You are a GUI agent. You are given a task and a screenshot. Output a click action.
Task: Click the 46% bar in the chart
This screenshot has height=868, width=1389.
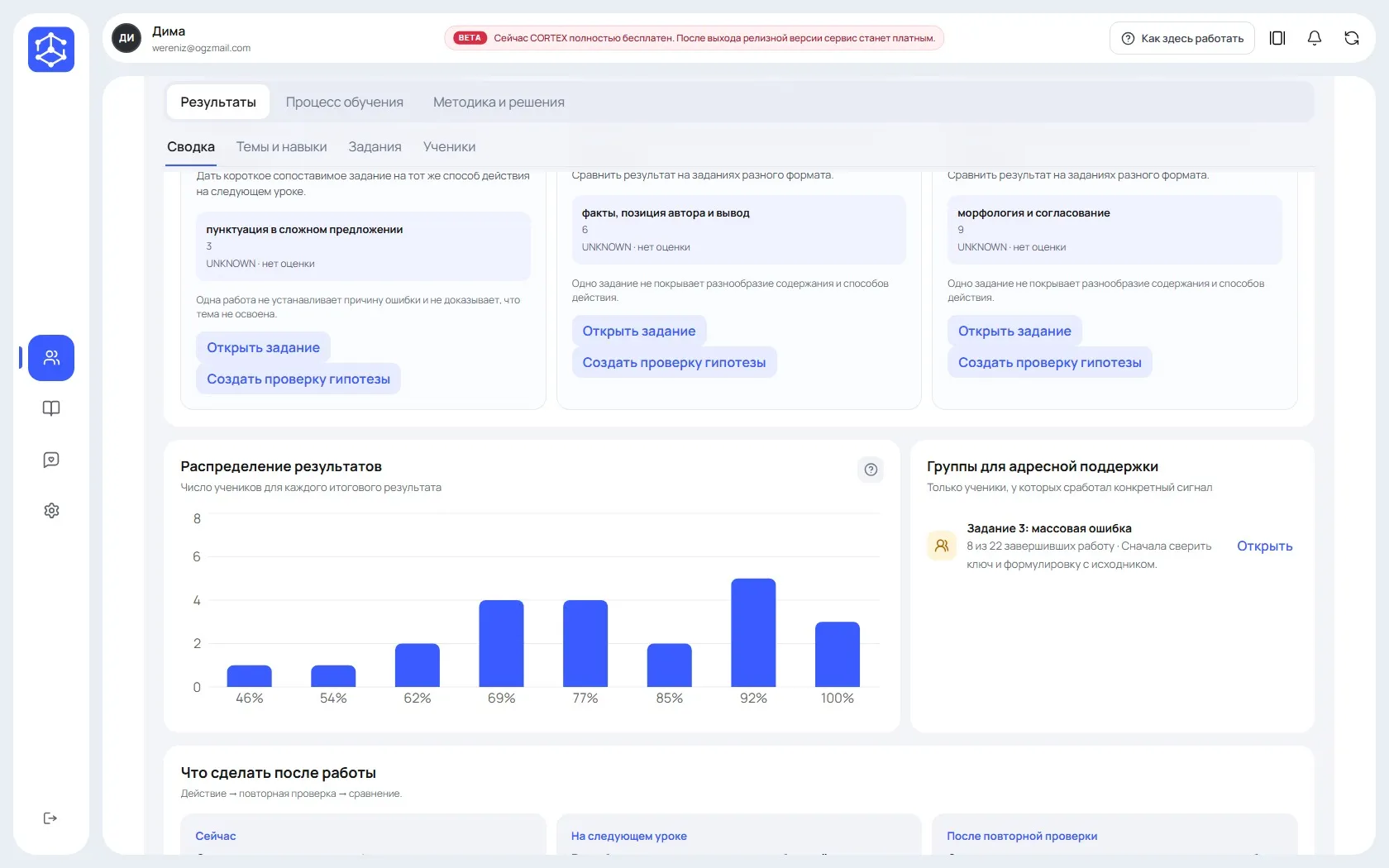tap(249, 676)
